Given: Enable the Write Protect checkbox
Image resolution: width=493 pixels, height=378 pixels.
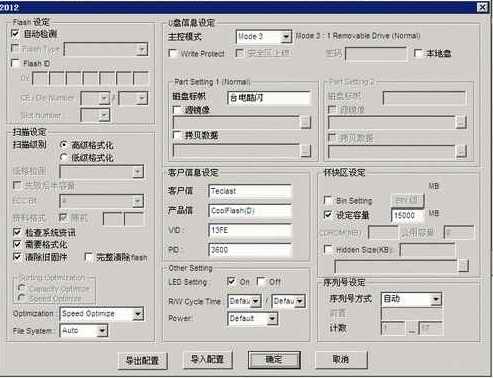Looking at the screenshot, I should [173, 53].
